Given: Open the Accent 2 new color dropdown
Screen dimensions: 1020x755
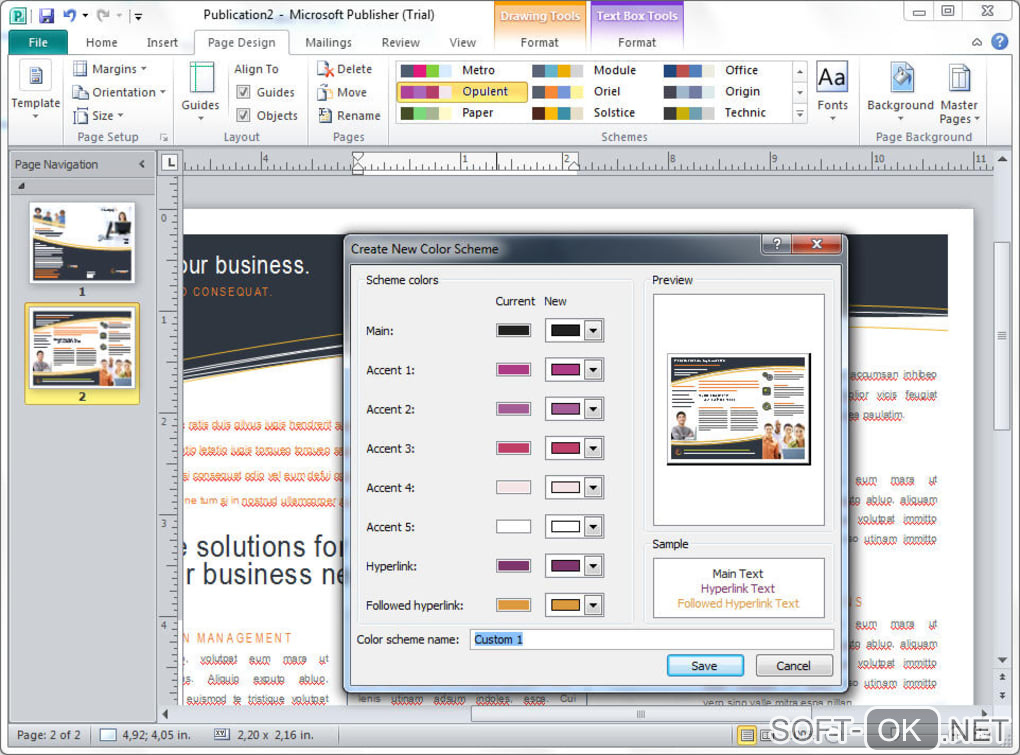Looking at the screenshot, I should (x=593, y=409).
